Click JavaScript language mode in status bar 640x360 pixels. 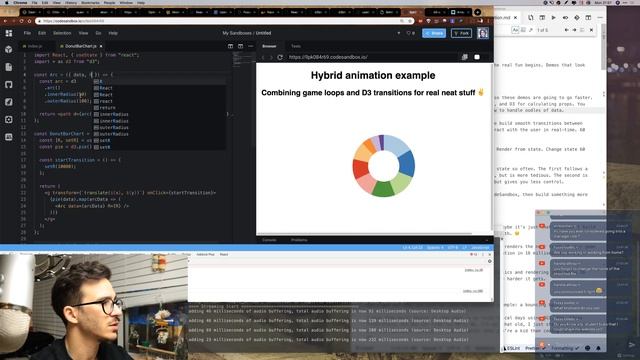click(x=480, y=247)
